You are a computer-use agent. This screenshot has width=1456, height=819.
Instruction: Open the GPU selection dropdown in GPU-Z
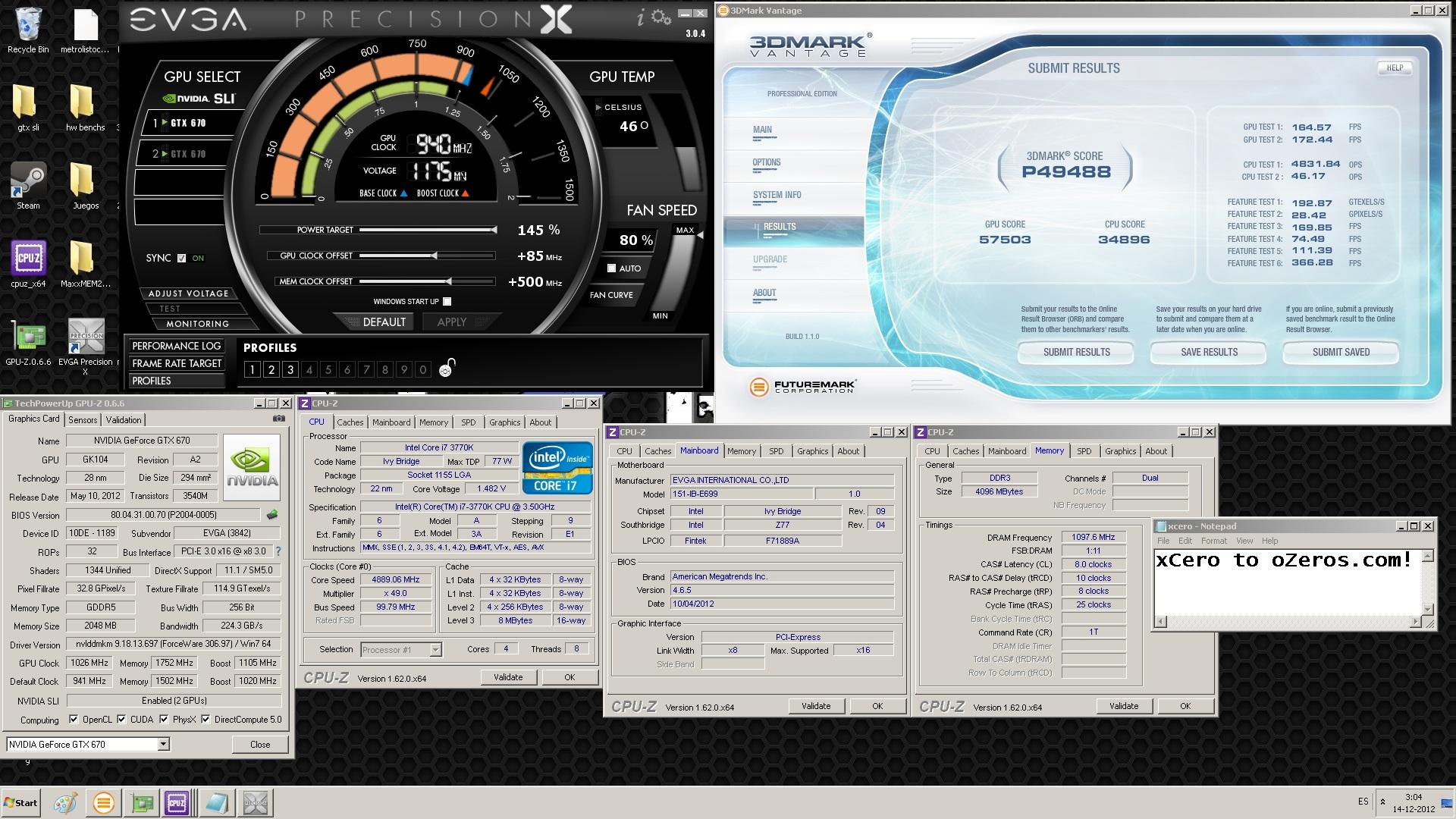tap(163, 744)
